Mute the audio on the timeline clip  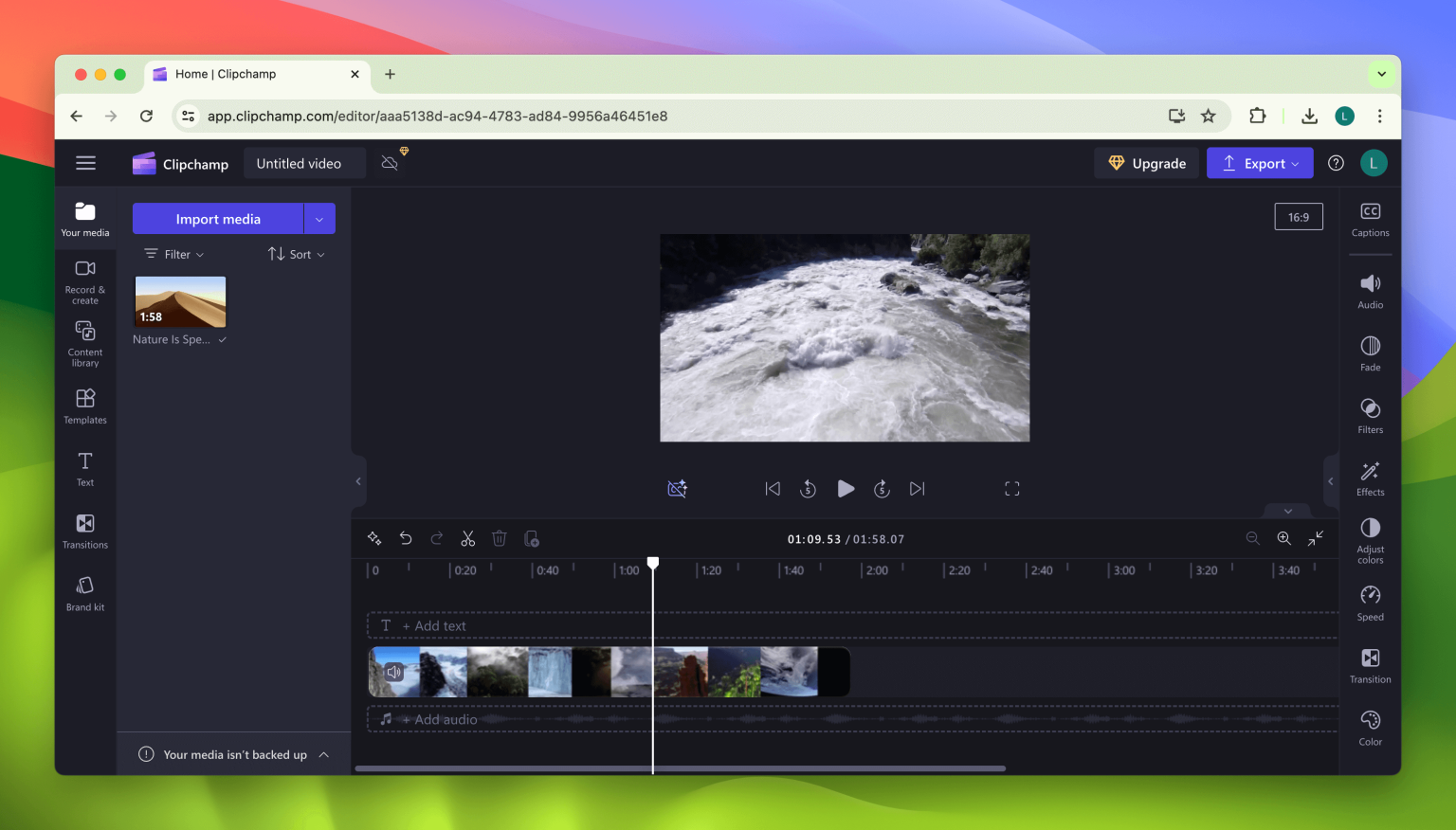pyautogui.click(x=394, y=671)
